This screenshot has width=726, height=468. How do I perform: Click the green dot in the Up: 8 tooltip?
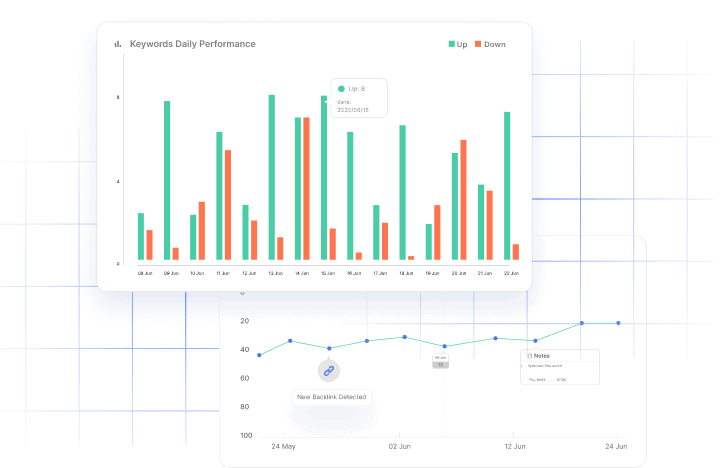pyautogui.click(x=341, y=89)
